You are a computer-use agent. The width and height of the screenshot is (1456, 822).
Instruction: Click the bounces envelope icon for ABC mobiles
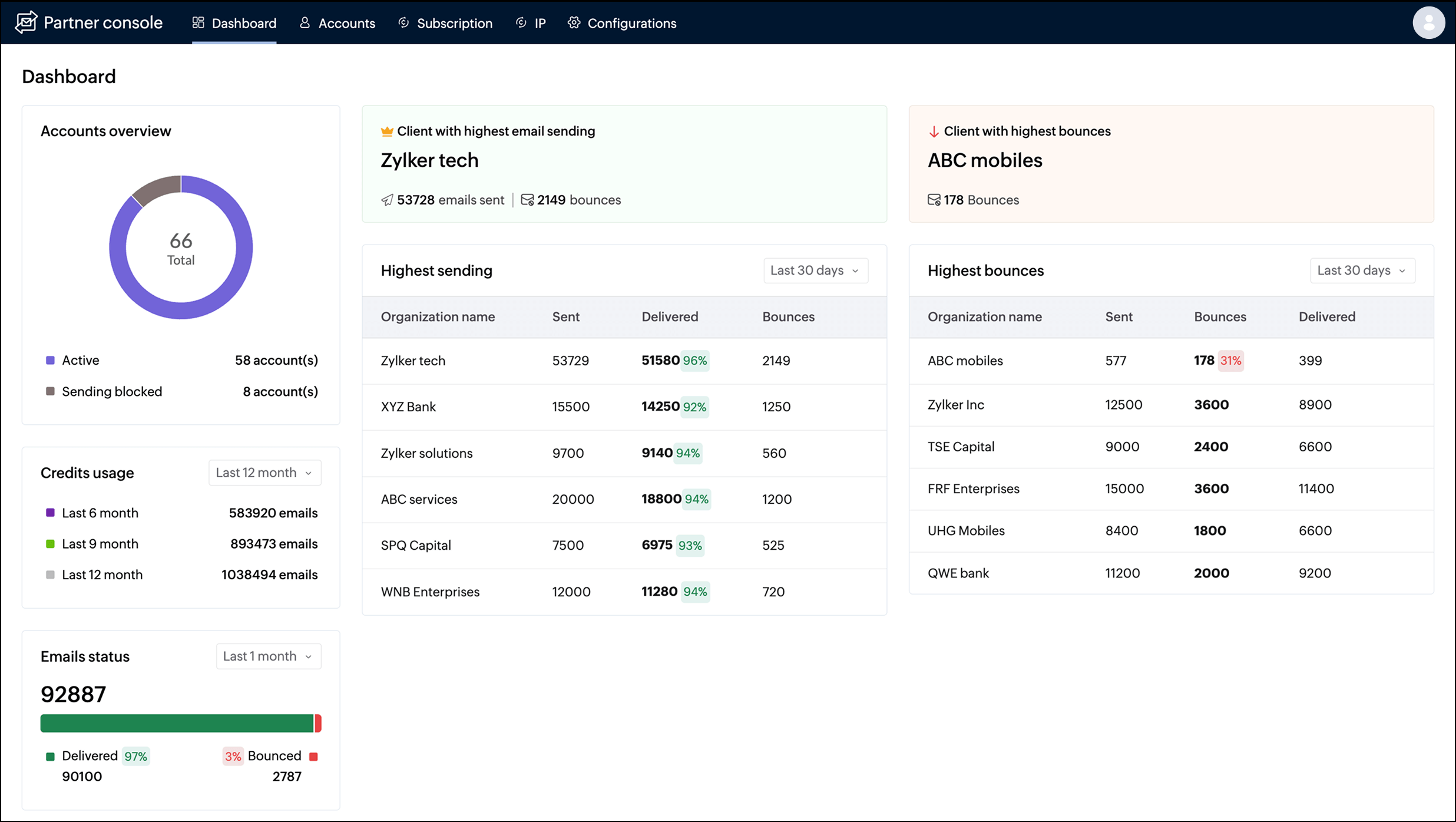934,200
